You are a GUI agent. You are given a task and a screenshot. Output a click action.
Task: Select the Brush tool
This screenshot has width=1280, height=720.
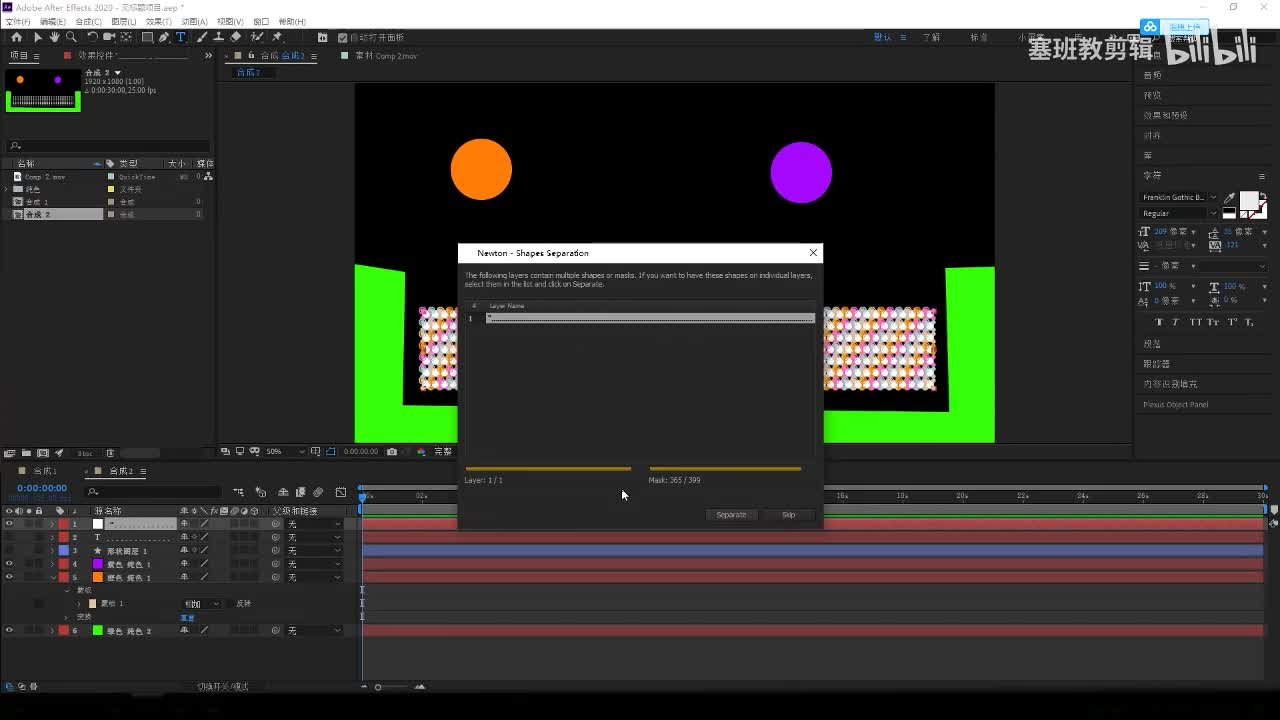coord(203,37)
